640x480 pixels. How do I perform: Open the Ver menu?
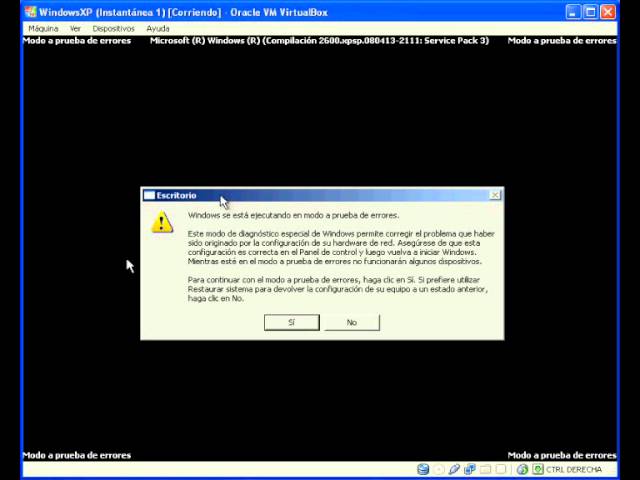(x=75, y=29)
